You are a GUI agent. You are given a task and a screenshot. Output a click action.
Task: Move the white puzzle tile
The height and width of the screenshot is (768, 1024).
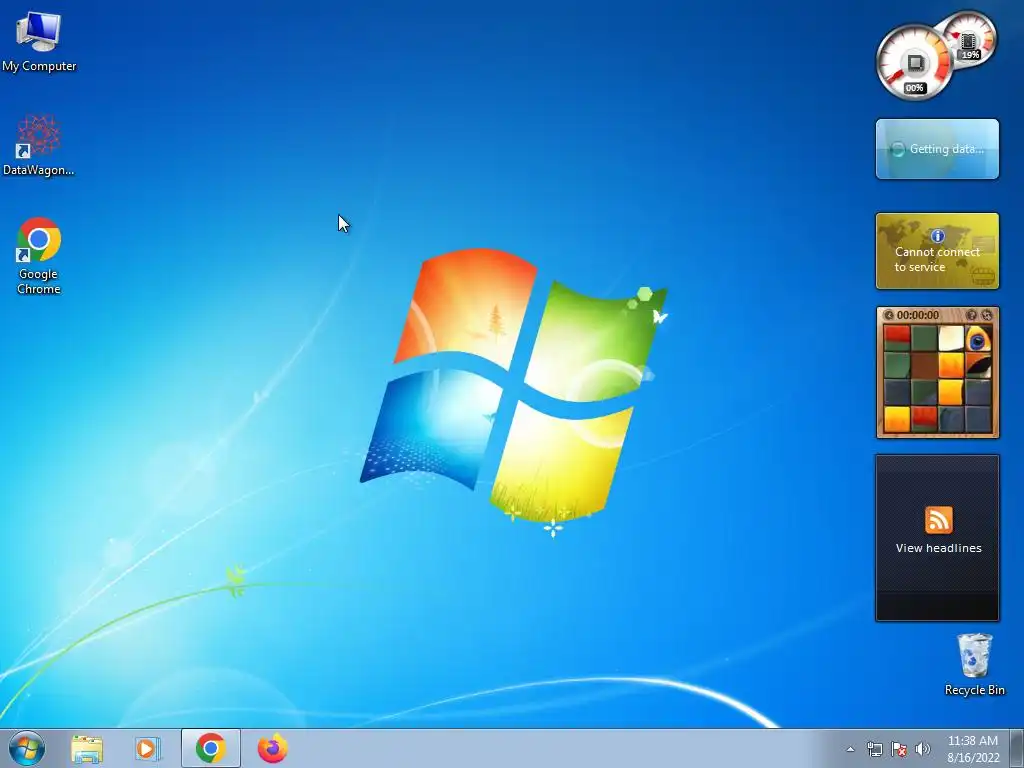[x=951, y=339]
